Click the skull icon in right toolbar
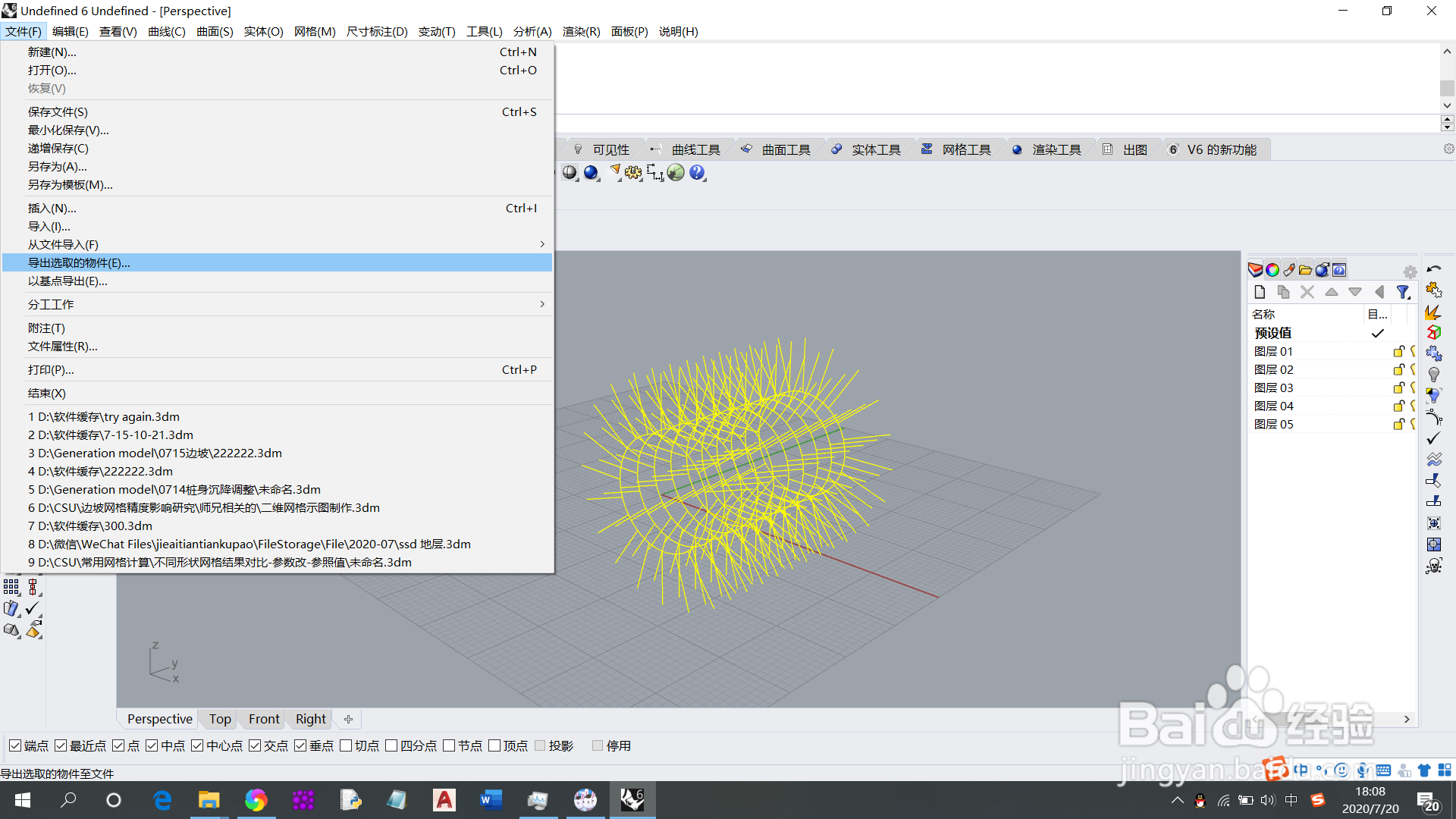Screen dimensions: 1456x819 tap(1433, 566)
